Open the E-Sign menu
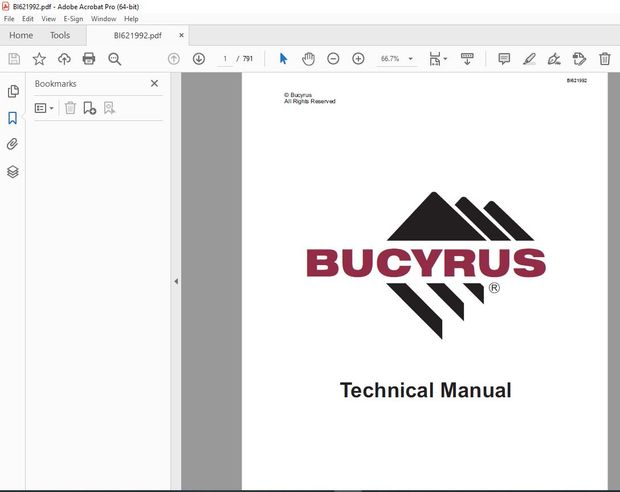 coord(74,19)
